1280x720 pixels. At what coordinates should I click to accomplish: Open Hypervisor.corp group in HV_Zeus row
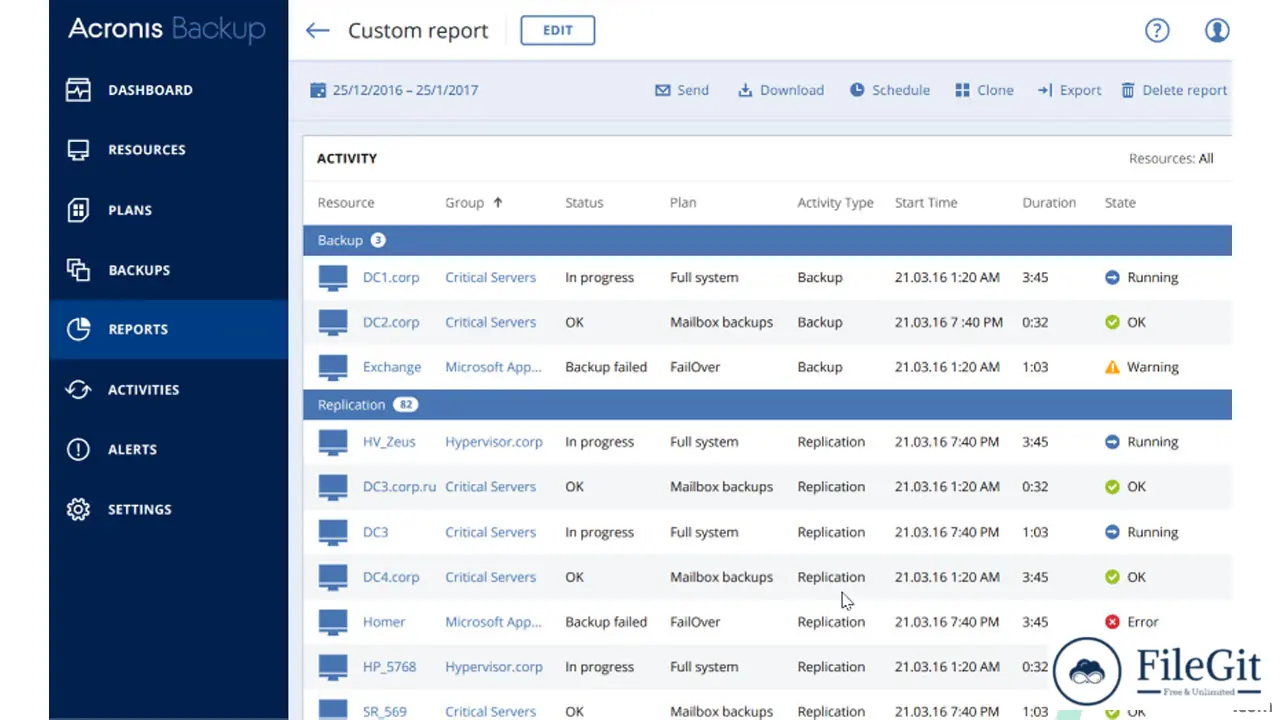click(x=494, y=442)
